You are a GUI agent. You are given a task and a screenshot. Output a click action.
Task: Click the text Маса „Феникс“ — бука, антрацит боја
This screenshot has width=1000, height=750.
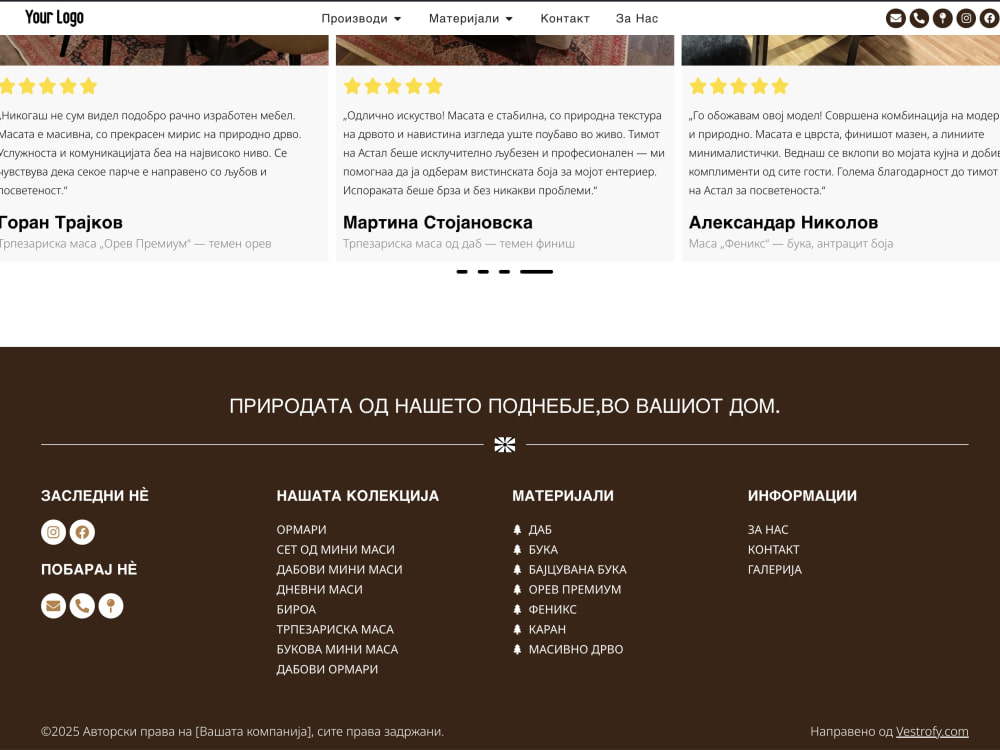point(791,244)
